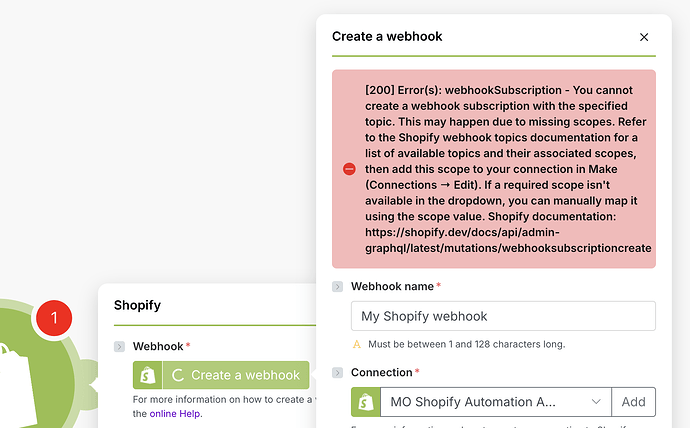Expand the Webhook name field options
The height and width of the screenshot is (428, 690).
[x=338, y=287]
